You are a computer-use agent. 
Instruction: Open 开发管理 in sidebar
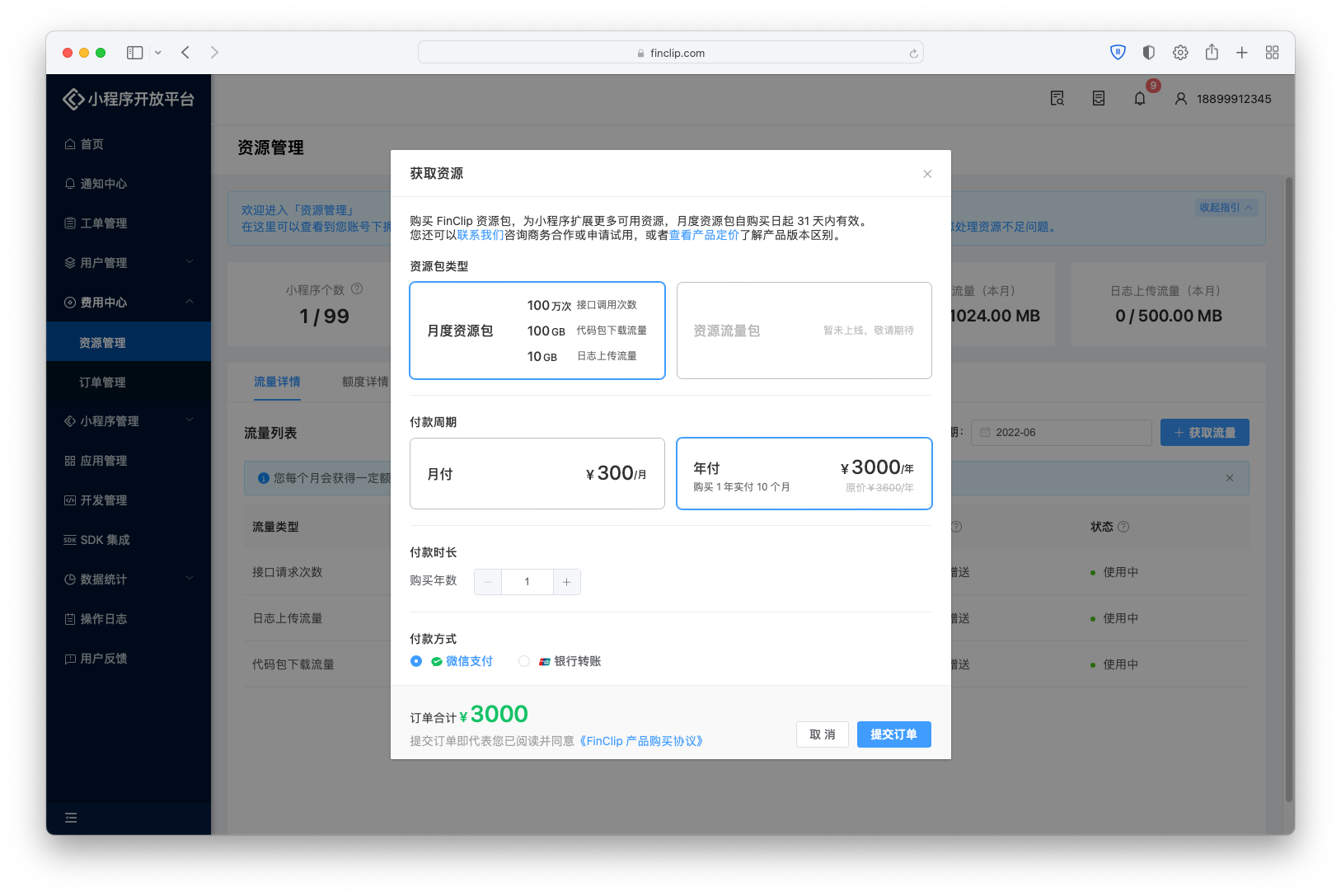point(129,500)
